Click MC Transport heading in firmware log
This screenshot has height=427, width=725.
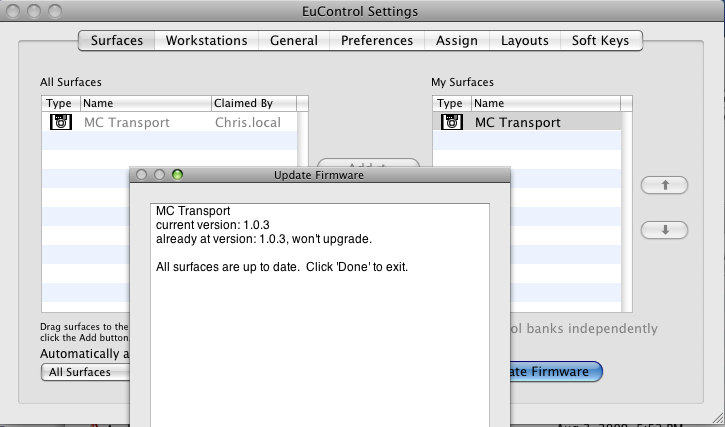click(193, 211)
